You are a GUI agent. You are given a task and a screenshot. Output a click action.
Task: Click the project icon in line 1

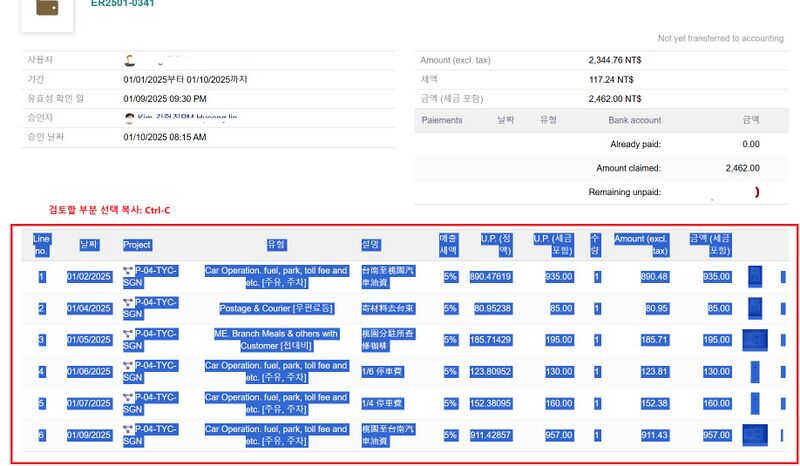pyautogui.click(x=128, y=270)
